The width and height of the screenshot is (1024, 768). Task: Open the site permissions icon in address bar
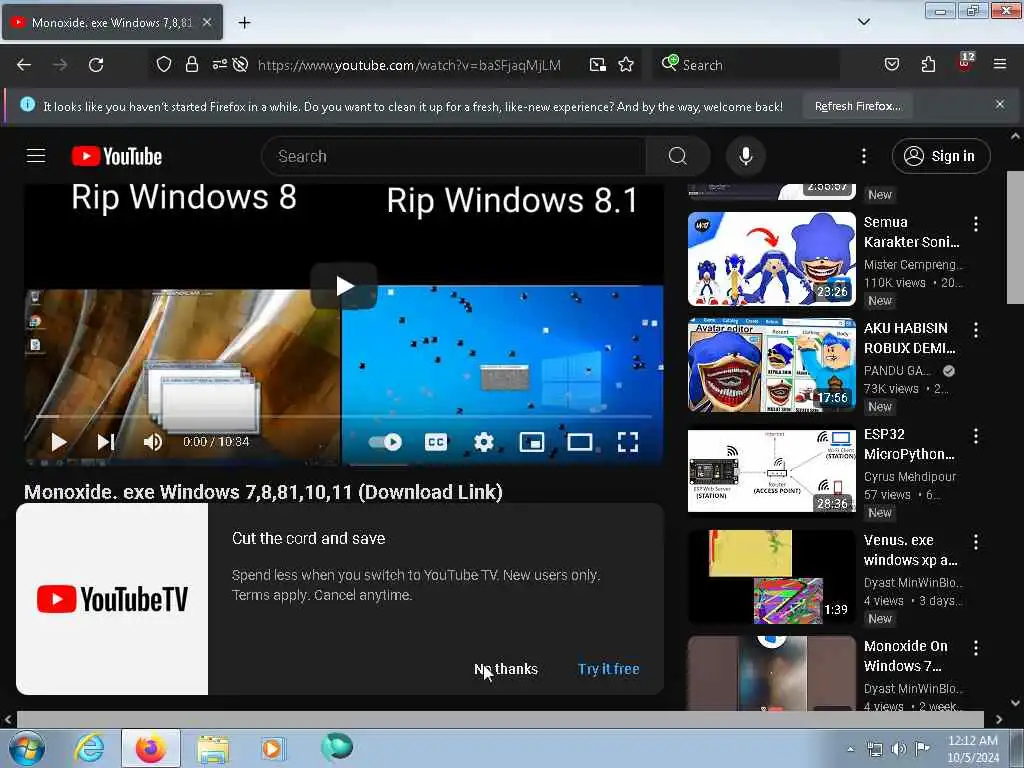click(219, 64)
